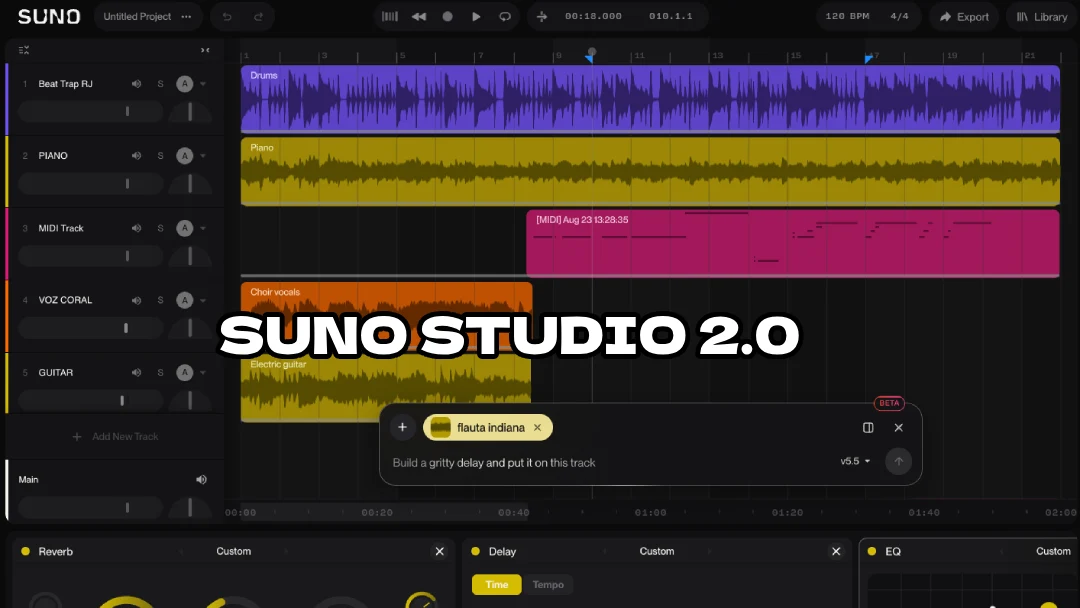Solo the Beat Trap RJ track
The height and width of the screenshot is (608, 1080).
pyautogui.click(x=160, y=84)
